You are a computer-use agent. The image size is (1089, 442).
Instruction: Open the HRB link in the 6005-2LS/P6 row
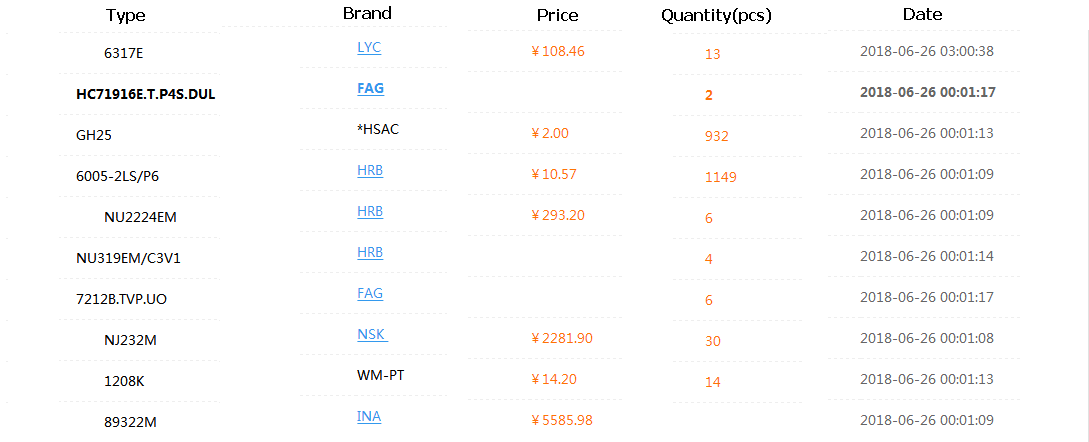(370, 171)
